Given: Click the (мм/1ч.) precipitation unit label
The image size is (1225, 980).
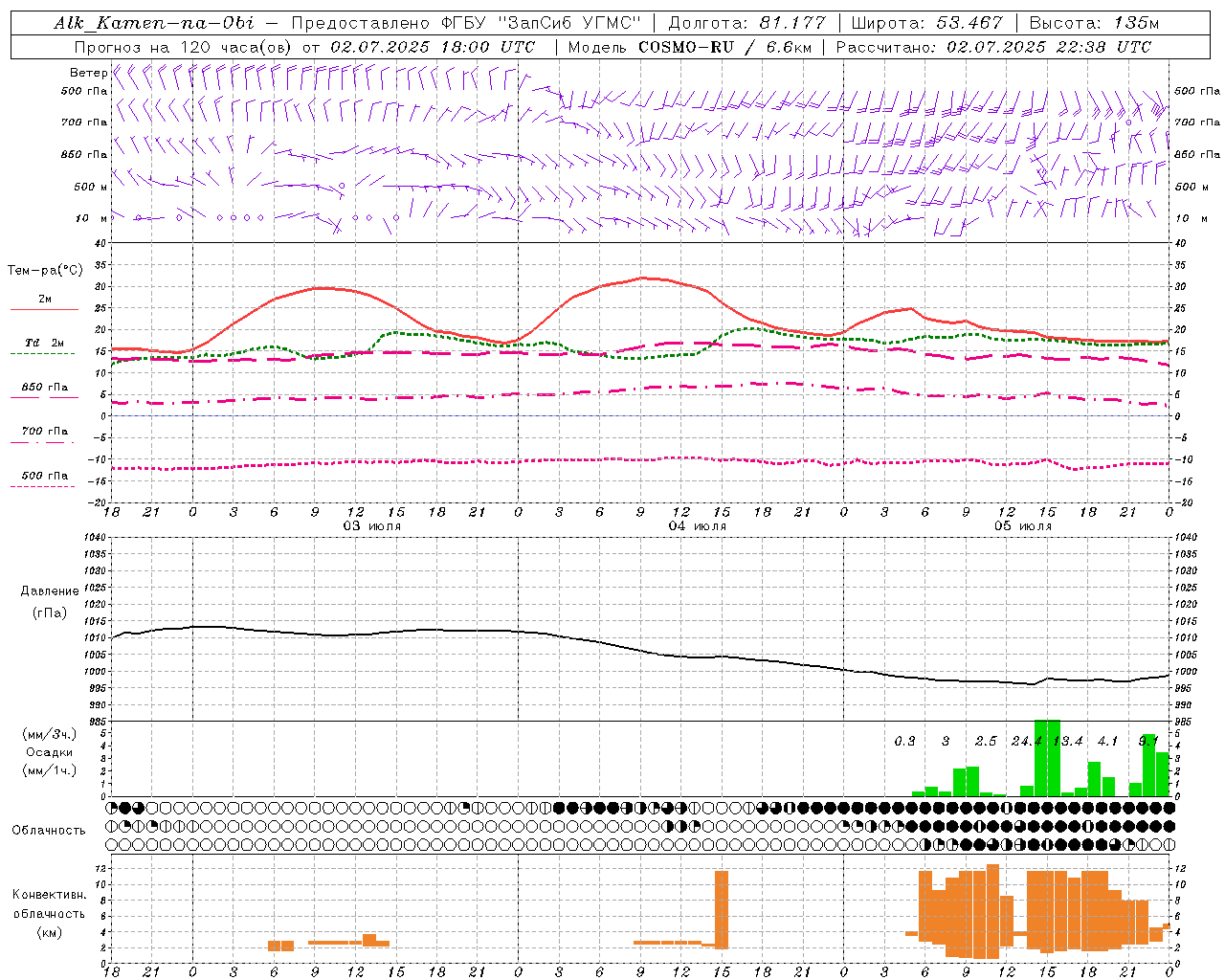Looking at the screenshot, I should click(x=50, y=770).
